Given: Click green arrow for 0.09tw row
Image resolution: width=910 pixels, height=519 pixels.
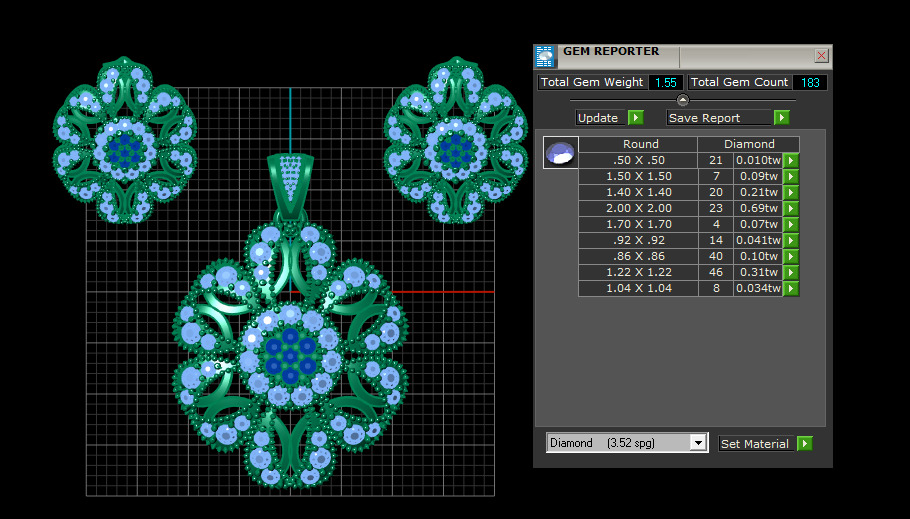Looking at the screenshot, I should point(791,176).
